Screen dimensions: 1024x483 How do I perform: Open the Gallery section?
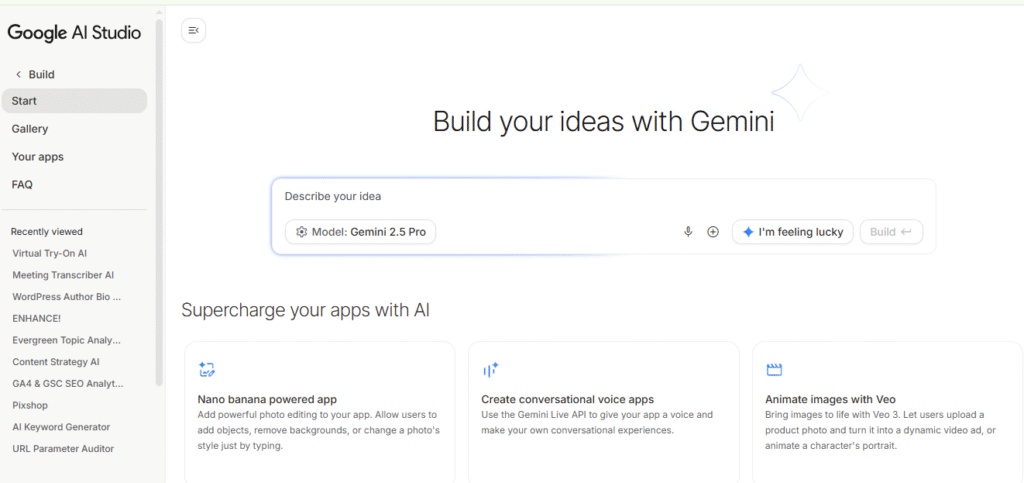pyautogui.click(x=30, y=129)
